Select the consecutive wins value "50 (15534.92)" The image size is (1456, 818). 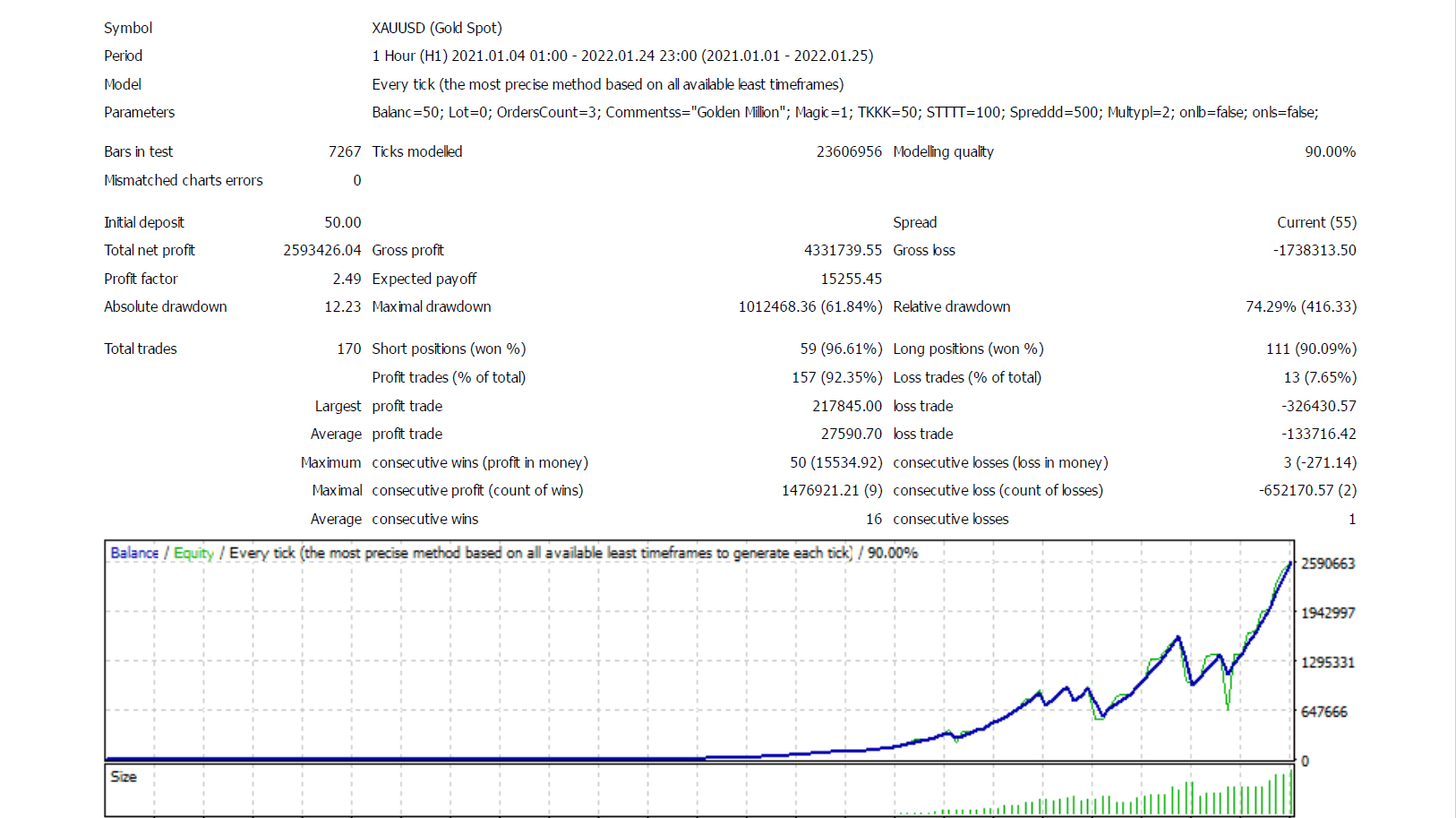tap(836, 462)
